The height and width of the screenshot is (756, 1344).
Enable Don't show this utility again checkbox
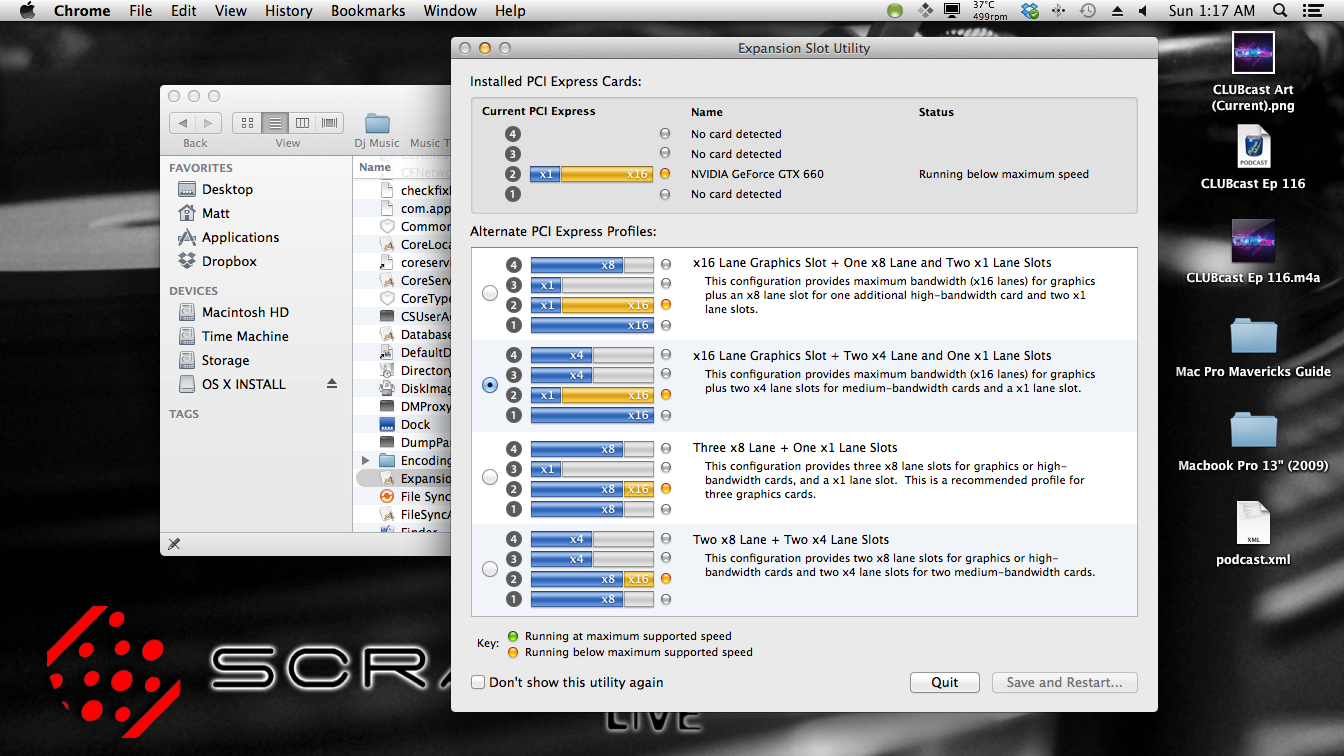479,682
